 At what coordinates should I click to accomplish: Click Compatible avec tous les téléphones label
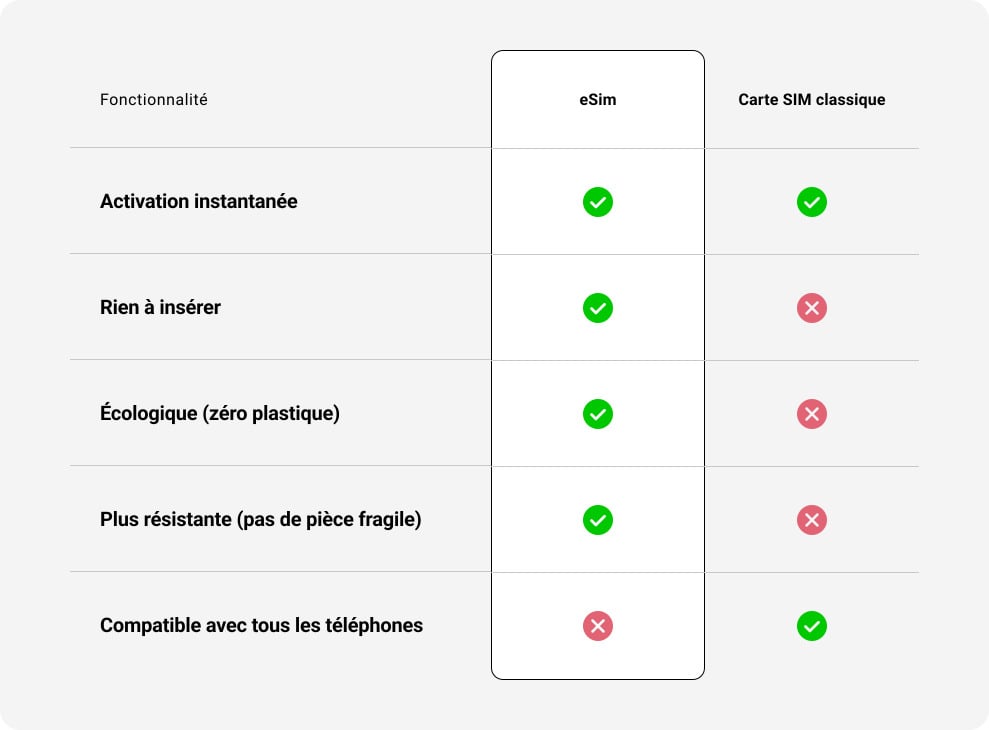pyautogui.click(x=261, y=626)
